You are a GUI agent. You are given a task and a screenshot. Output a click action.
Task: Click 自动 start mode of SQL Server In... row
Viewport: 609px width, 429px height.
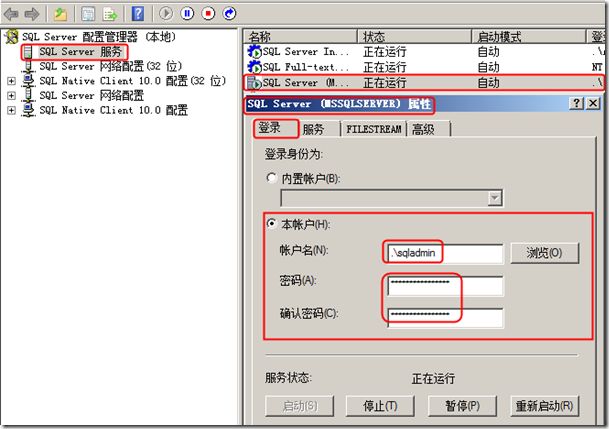coord(488,52)
